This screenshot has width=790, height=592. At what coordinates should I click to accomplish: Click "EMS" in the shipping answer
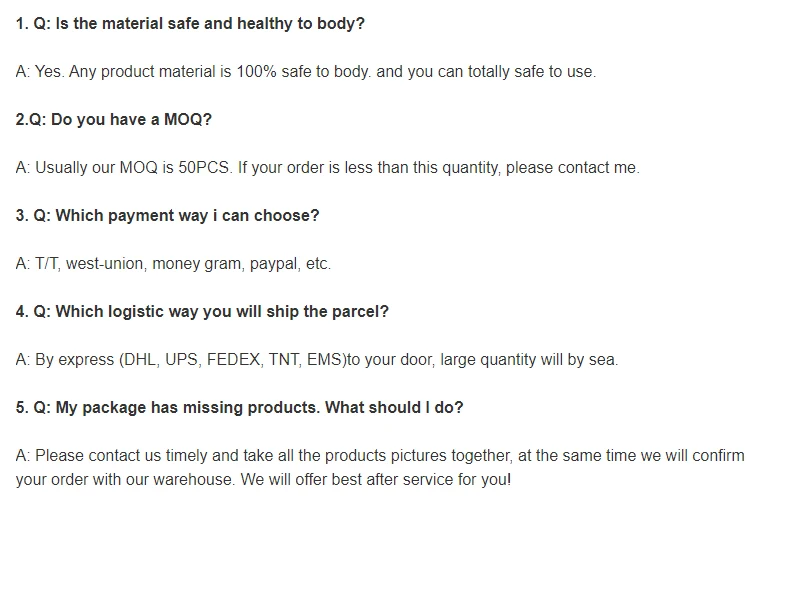[x=325, y=359]
